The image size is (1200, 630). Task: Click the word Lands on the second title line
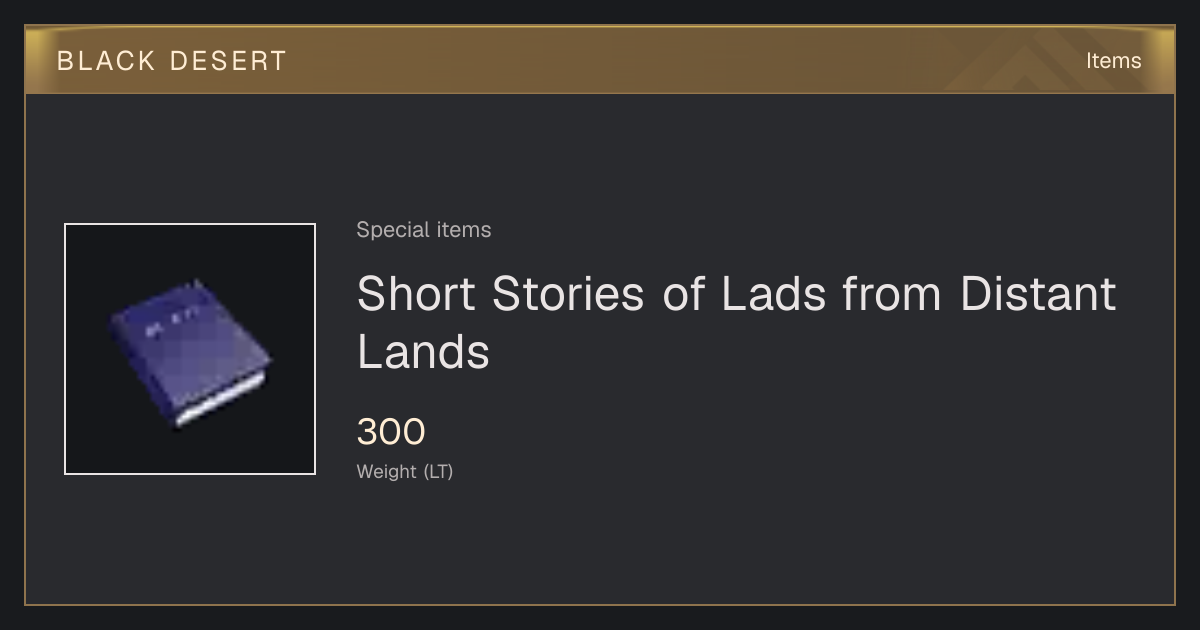(423, 351)
